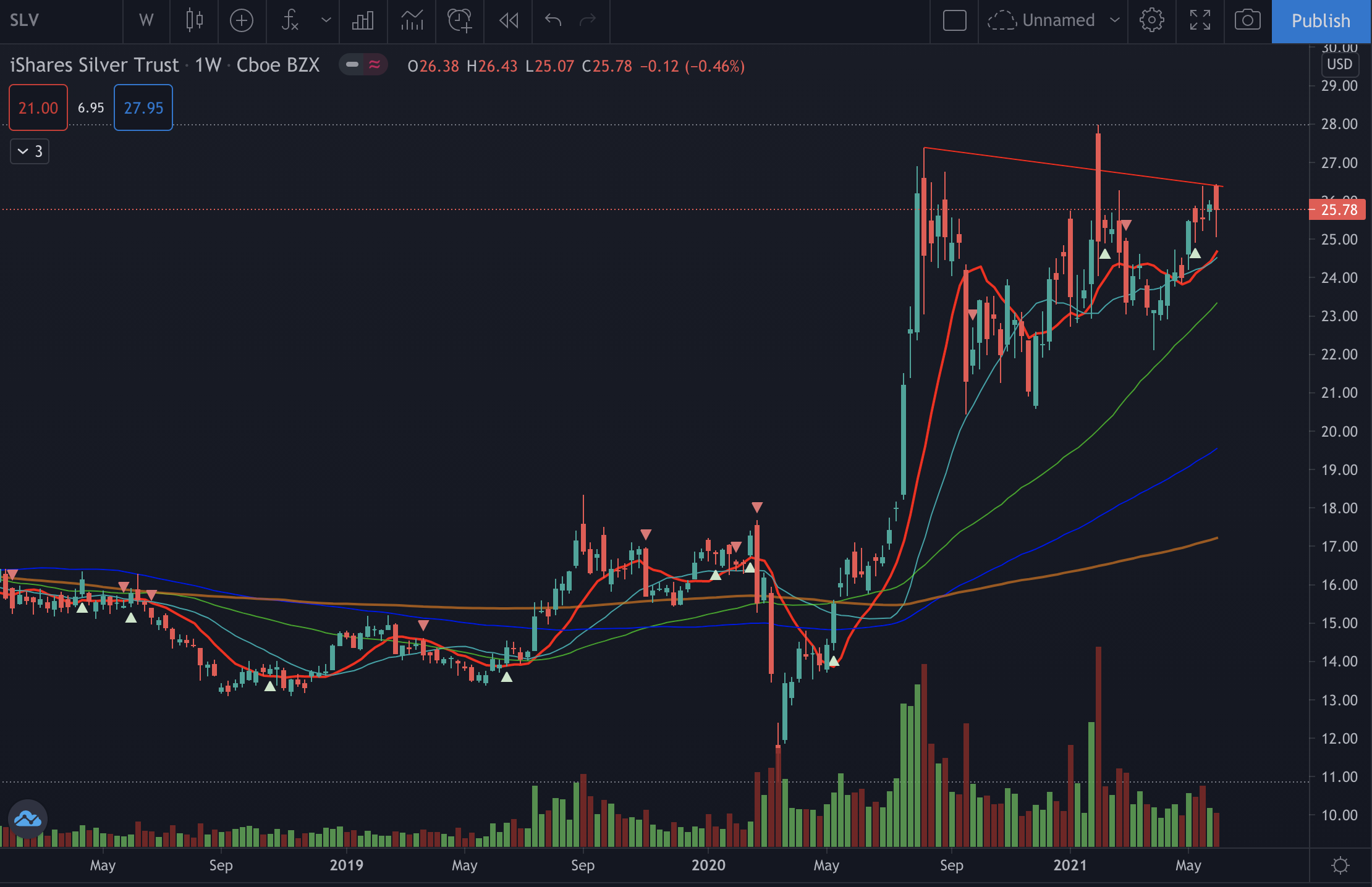1372x887 pixels.
Task: Click the Unnamed cloud layout button
Action: (x=1041, y=20)
